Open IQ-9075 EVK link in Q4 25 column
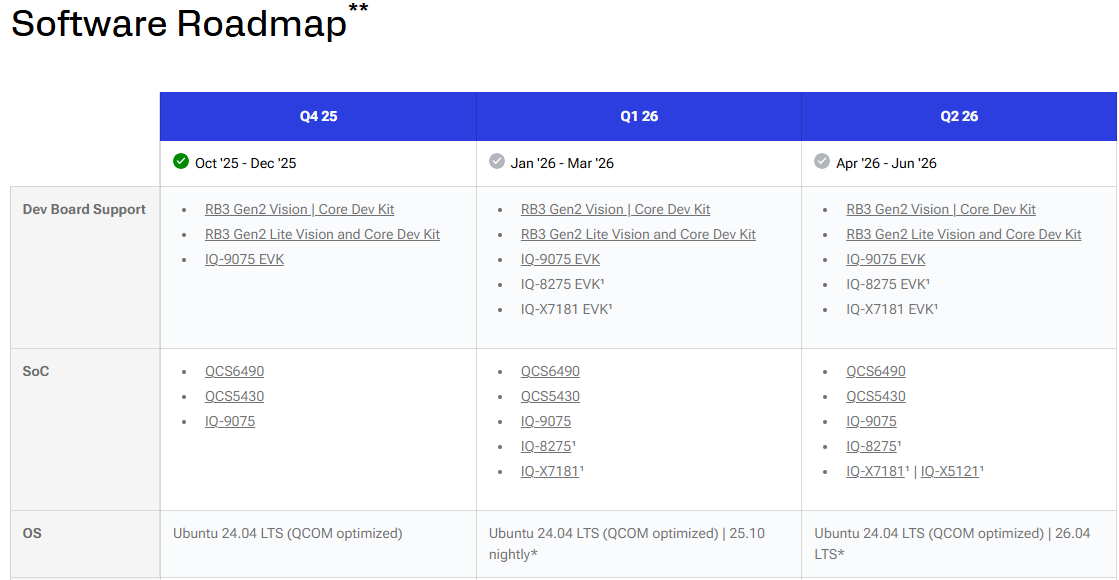The width and height of the screenshot is (1119, 580). click(244, 259)
